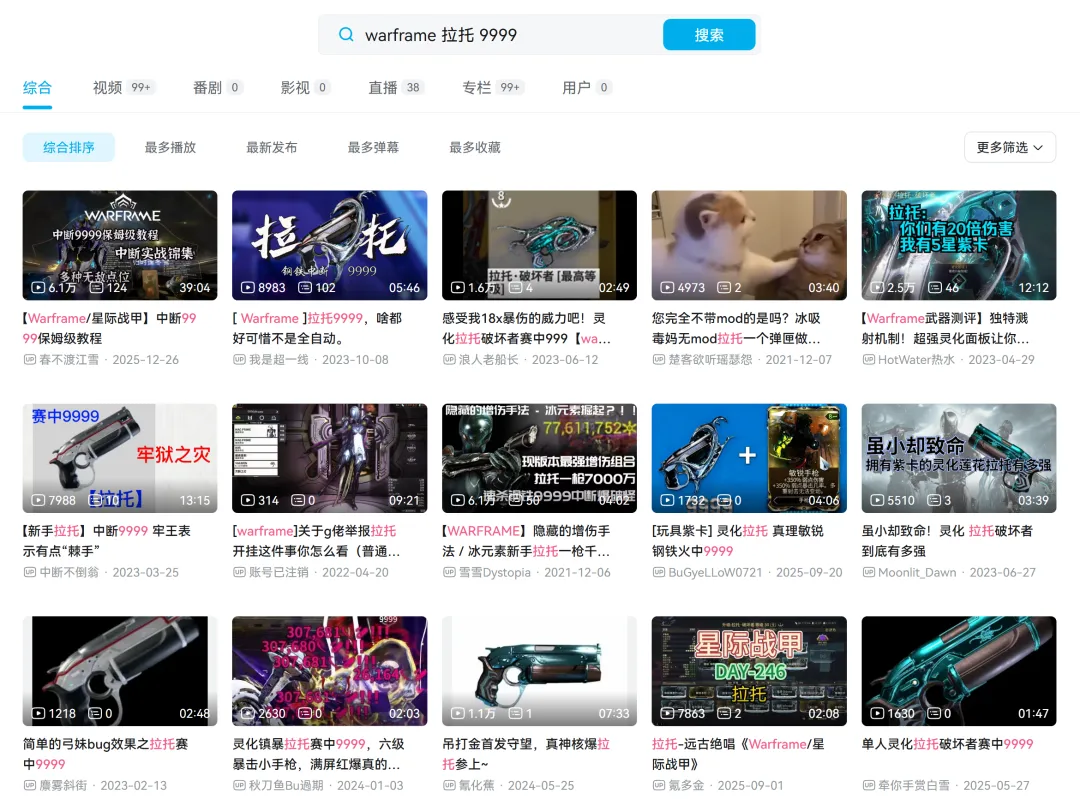
Task: Open title 新手拉托 中断9999 牢王
Action: coord(107,541)
